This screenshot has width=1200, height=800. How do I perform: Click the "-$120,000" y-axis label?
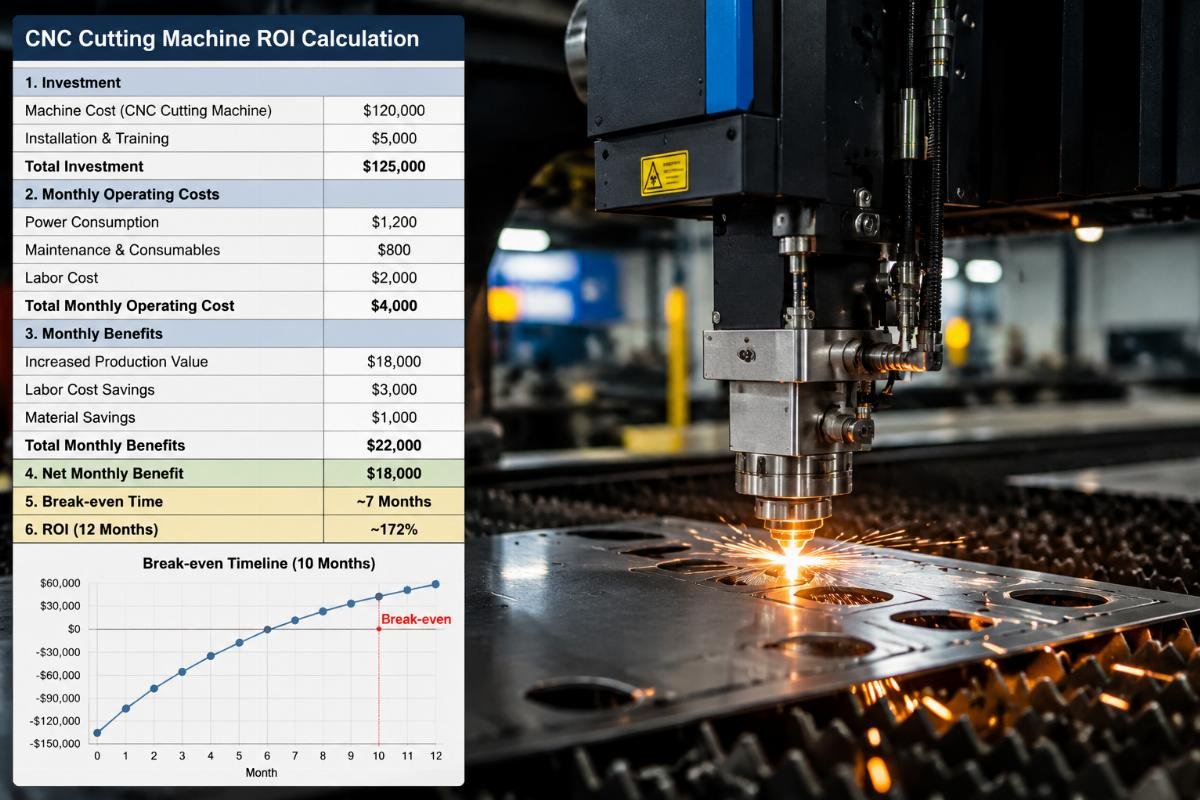coord(56,721)
